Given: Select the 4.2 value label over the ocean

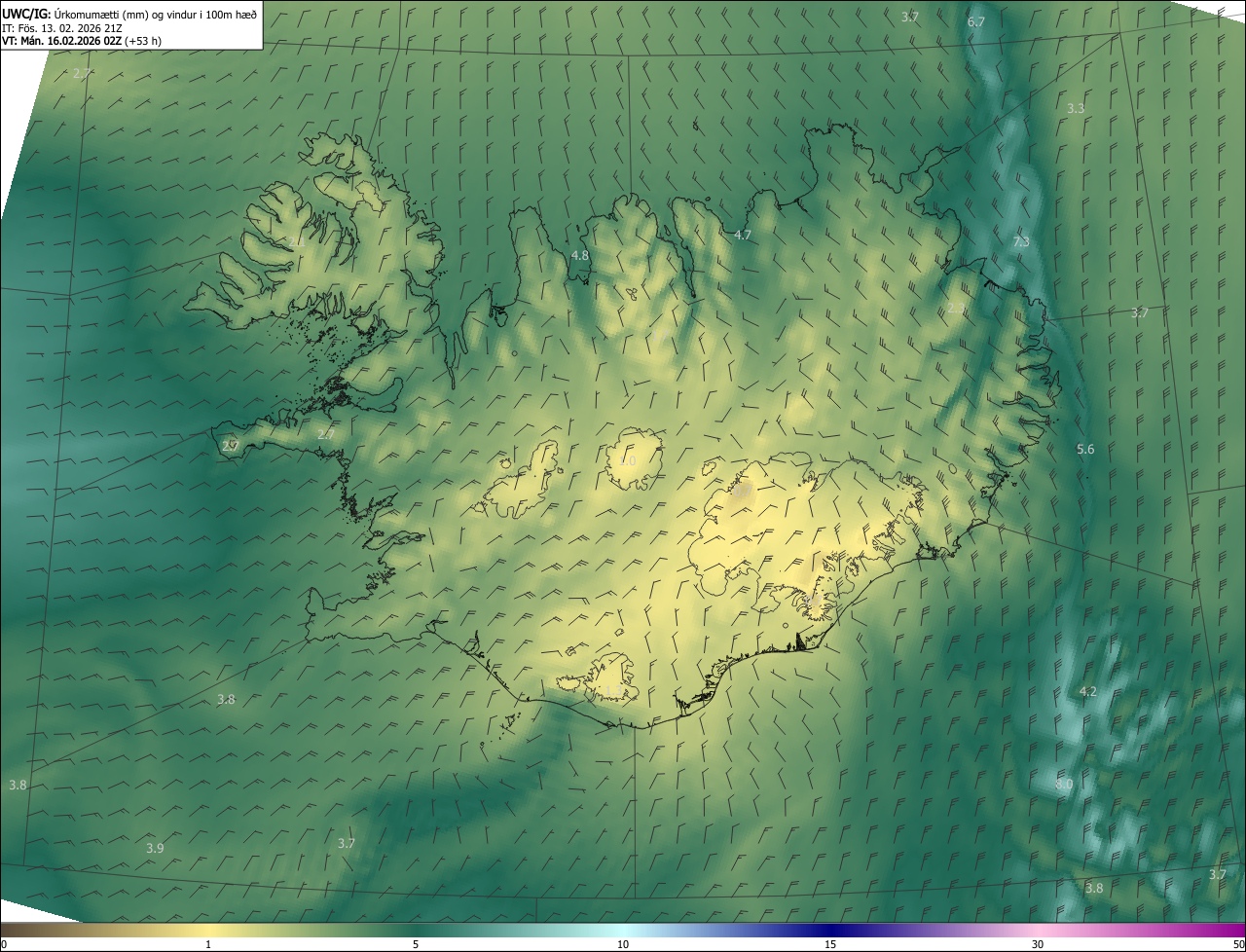Looking at the screenshot, I should (x=1087, y=692).
